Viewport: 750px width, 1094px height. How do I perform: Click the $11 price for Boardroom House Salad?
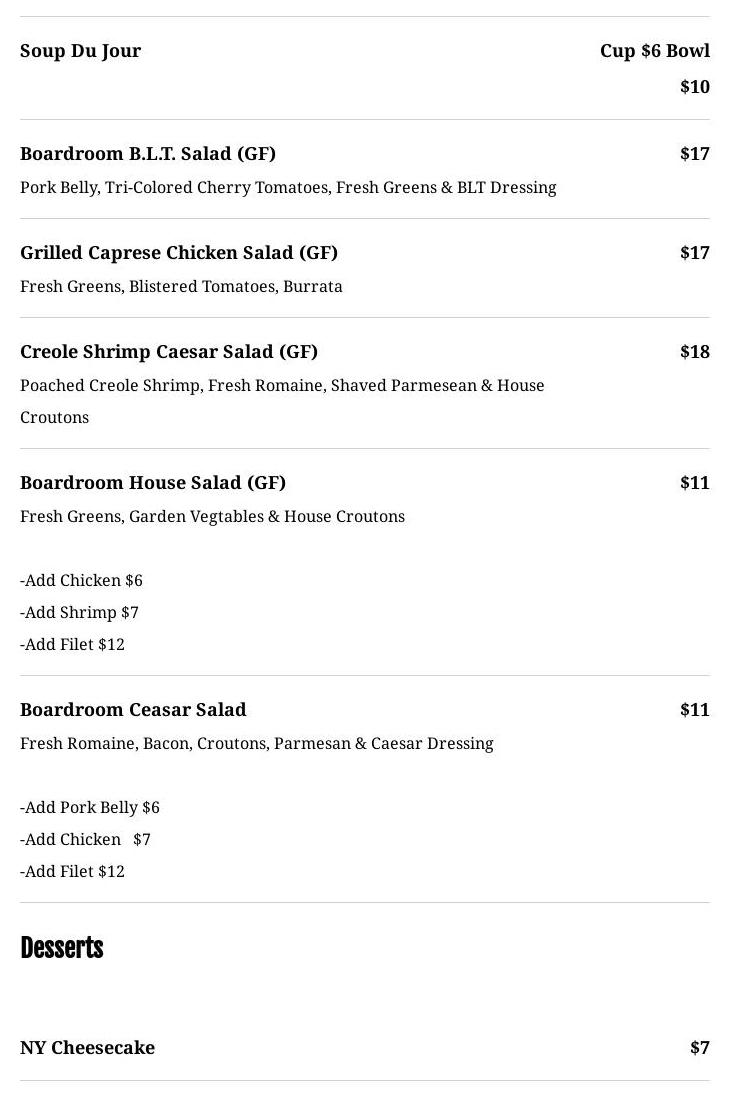point(694,483)
